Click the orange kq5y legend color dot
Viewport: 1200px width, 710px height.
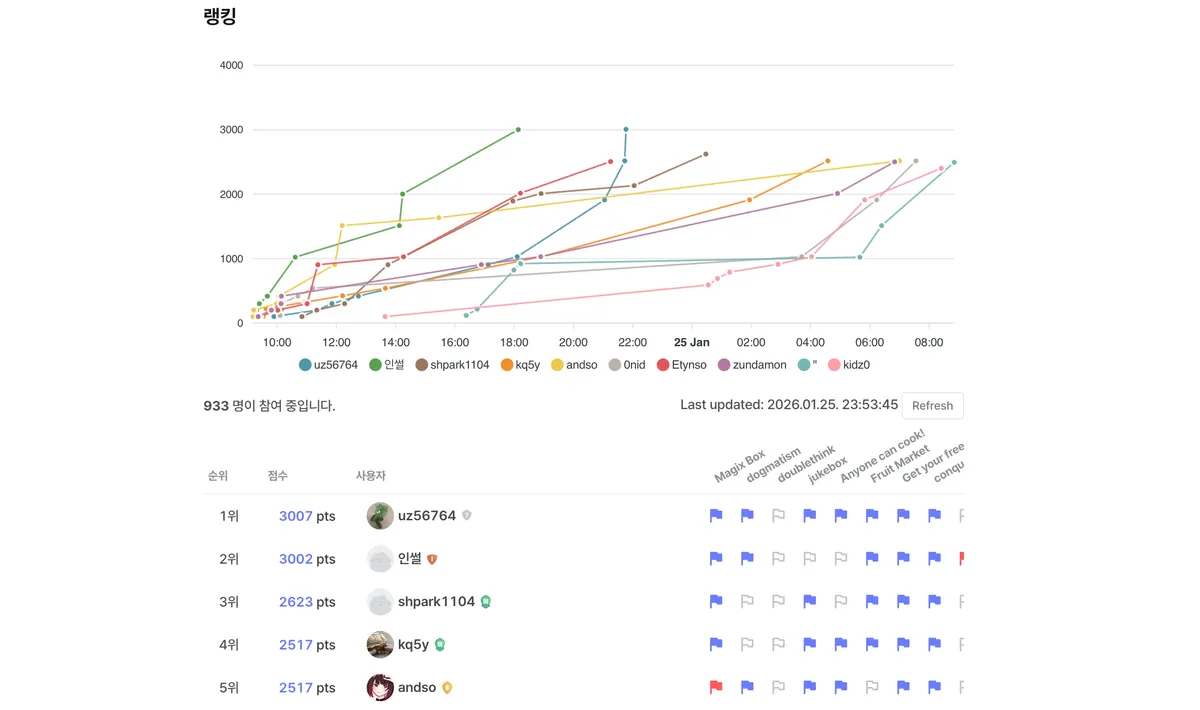(x=507, y=365)
